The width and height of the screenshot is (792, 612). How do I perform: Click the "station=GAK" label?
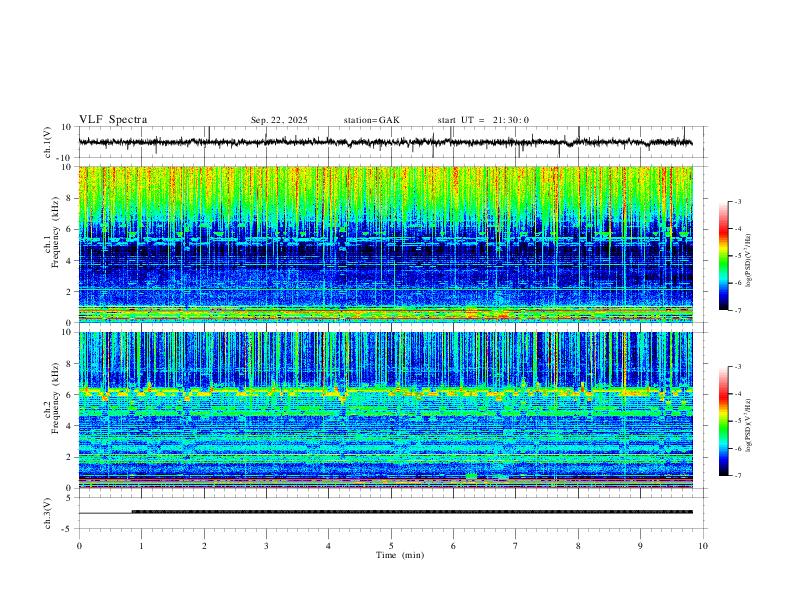(x=371, y=120)
